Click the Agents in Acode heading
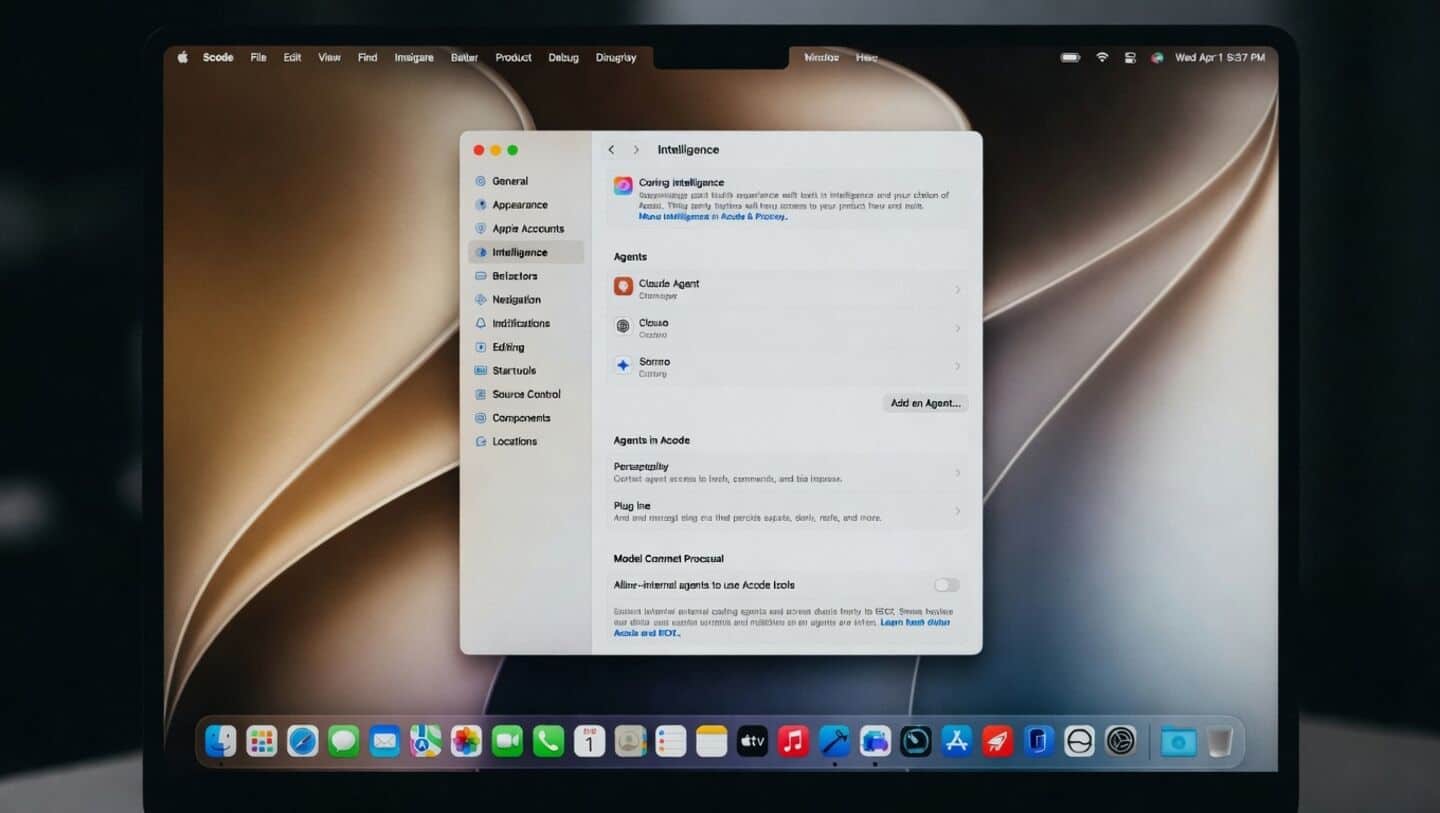Screen dimensions: 1440x813 tap(652, 440)
